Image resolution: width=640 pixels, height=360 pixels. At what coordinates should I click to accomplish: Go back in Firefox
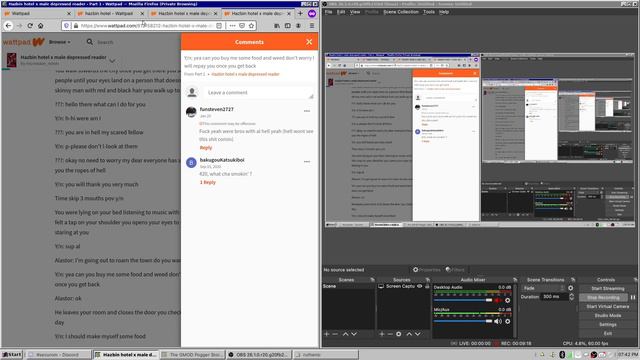[x=8, y=25]
